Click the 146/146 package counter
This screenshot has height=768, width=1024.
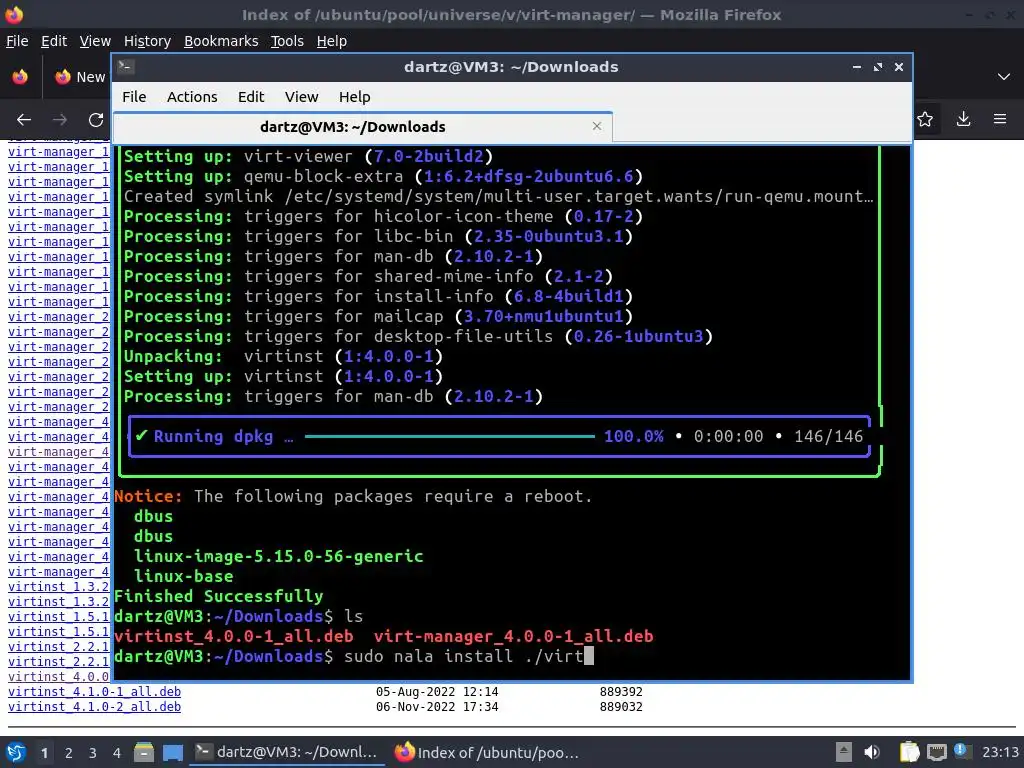[x=828, y=436]
